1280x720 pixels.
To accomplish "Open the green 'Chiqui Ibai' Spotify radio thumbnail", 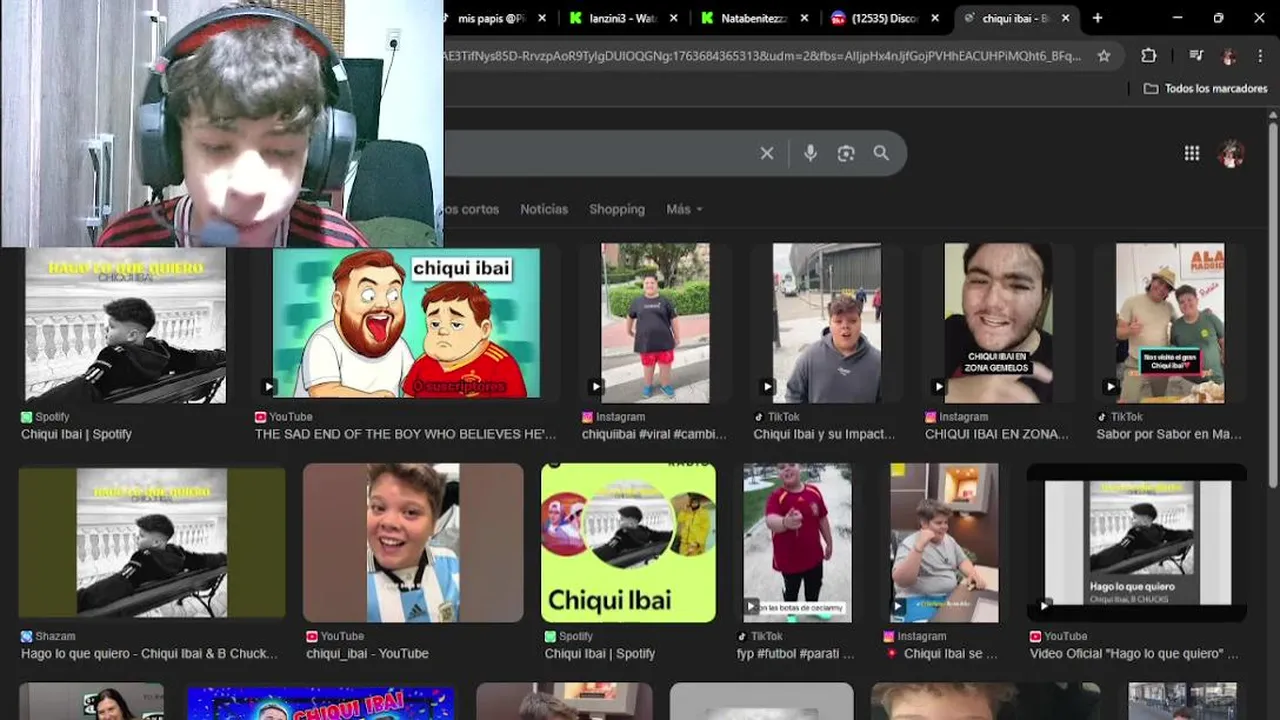I will [628, 543].
